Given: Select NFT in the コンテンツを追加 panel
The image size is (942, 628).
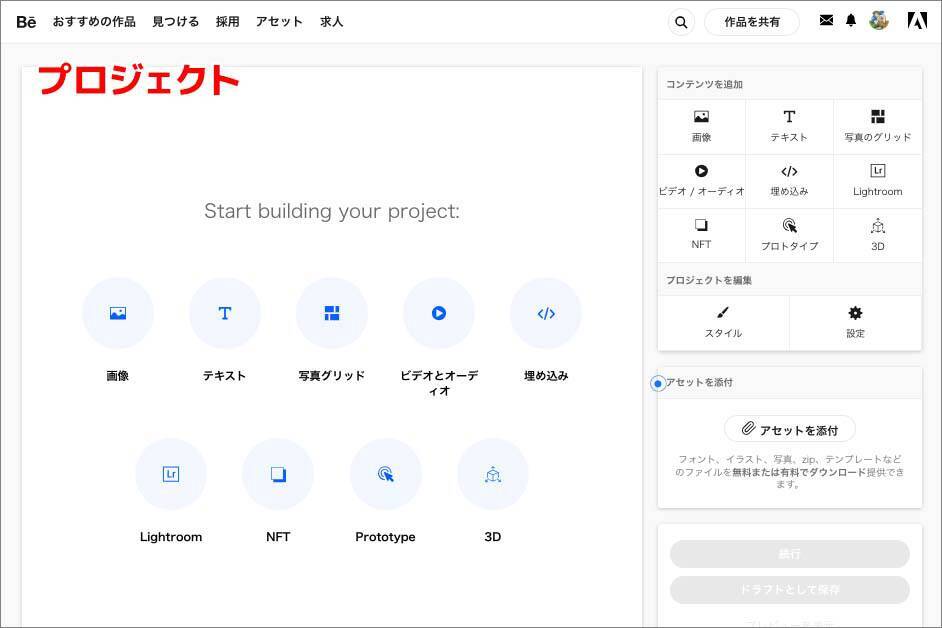Looking at the screenshot, I should point(701,235).
